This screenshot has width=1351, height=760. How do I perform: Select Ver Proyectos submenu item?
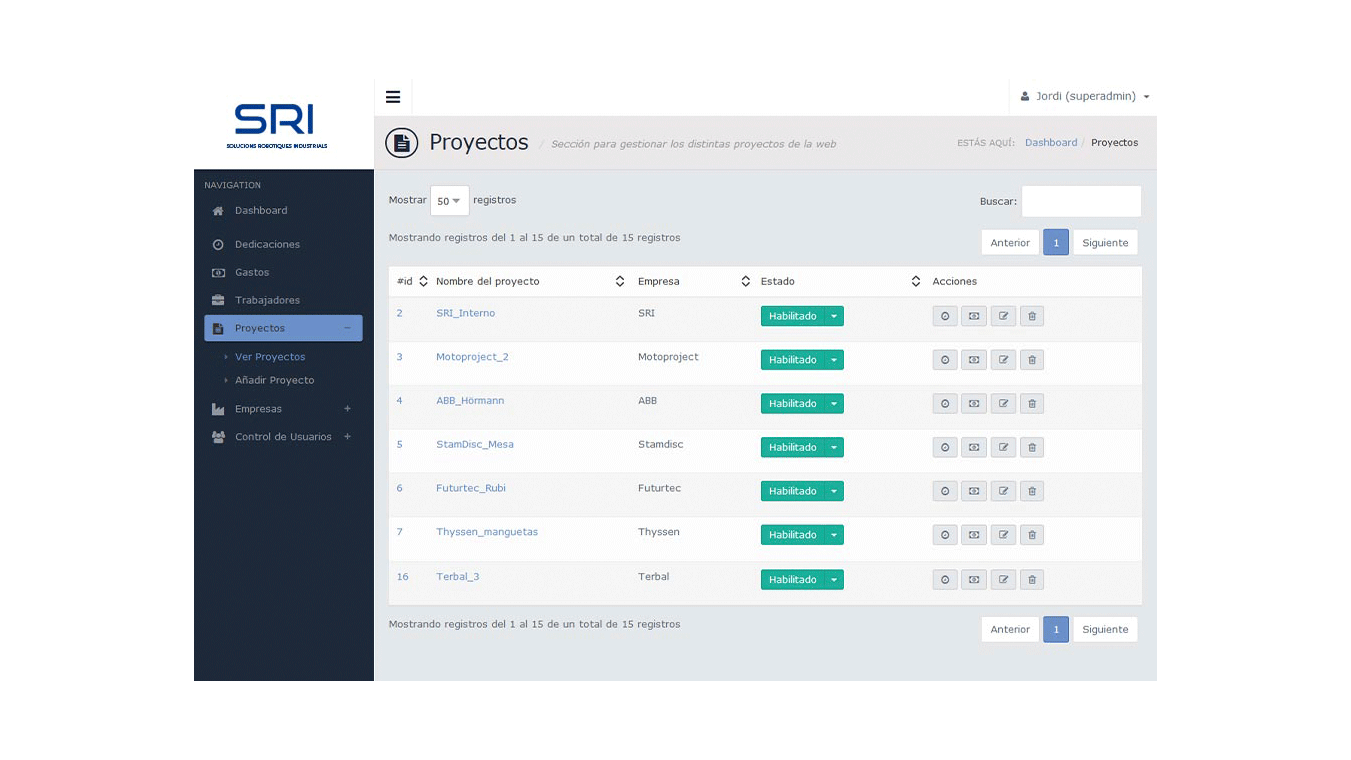point(270,357)
